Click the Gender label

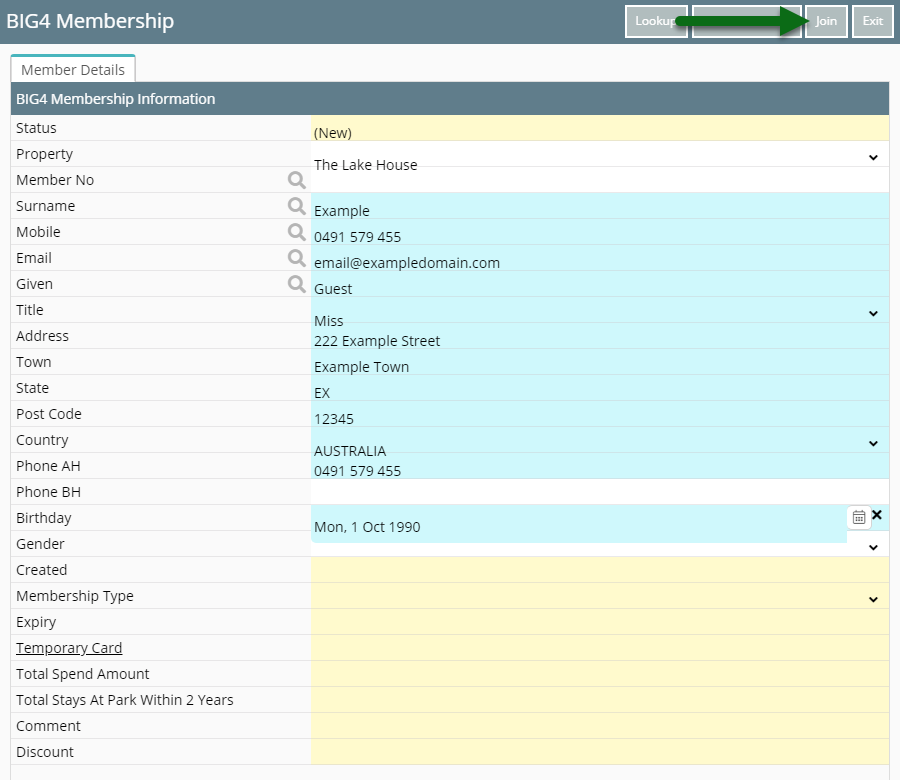coord(40,544)
